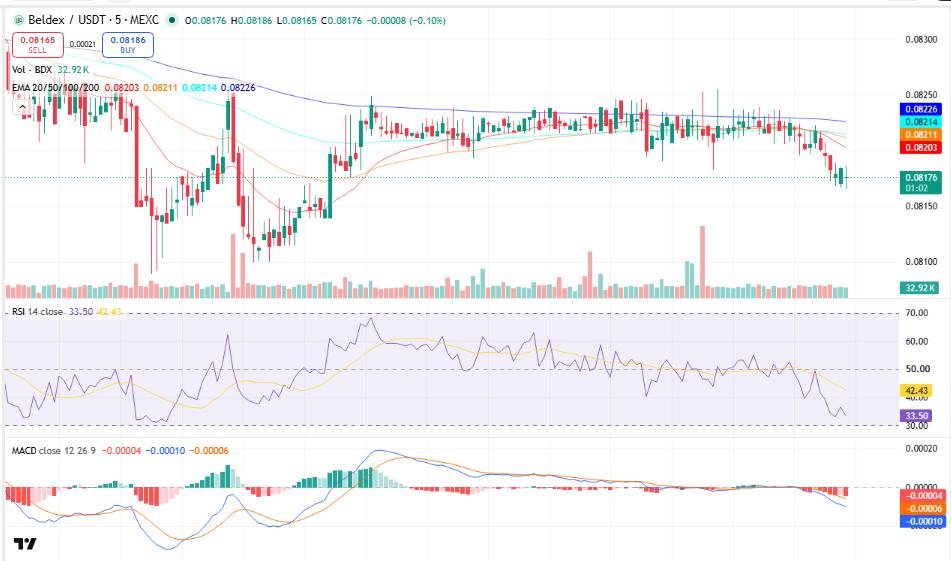Select the EMA 20/50/100/200 indicator legend
Screen dimensions: 951x561
[x=55, y=88]
